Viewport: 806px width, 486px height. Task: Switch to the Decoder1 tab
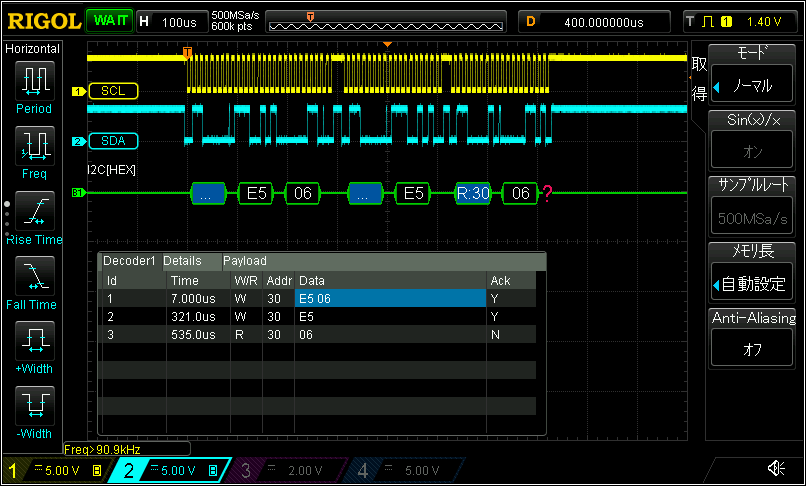click(x=130, y=261)
